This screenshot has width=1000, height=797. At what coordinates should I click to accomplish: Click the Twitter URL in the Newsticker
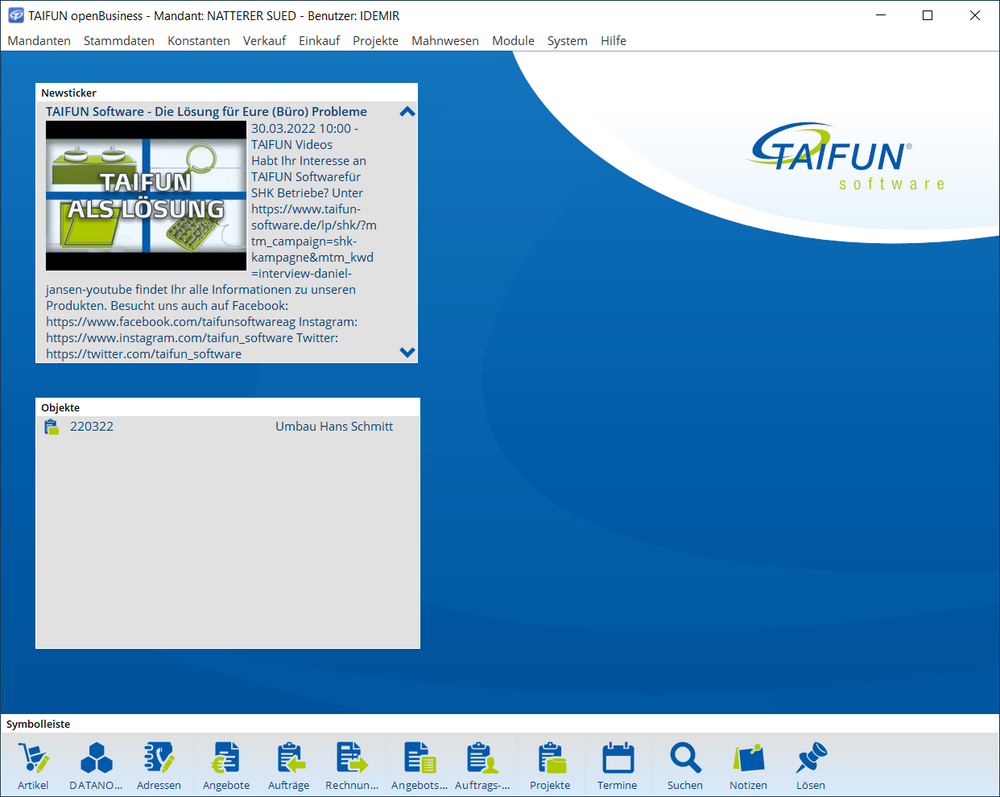pyautogui.click(x=143, y=354)
